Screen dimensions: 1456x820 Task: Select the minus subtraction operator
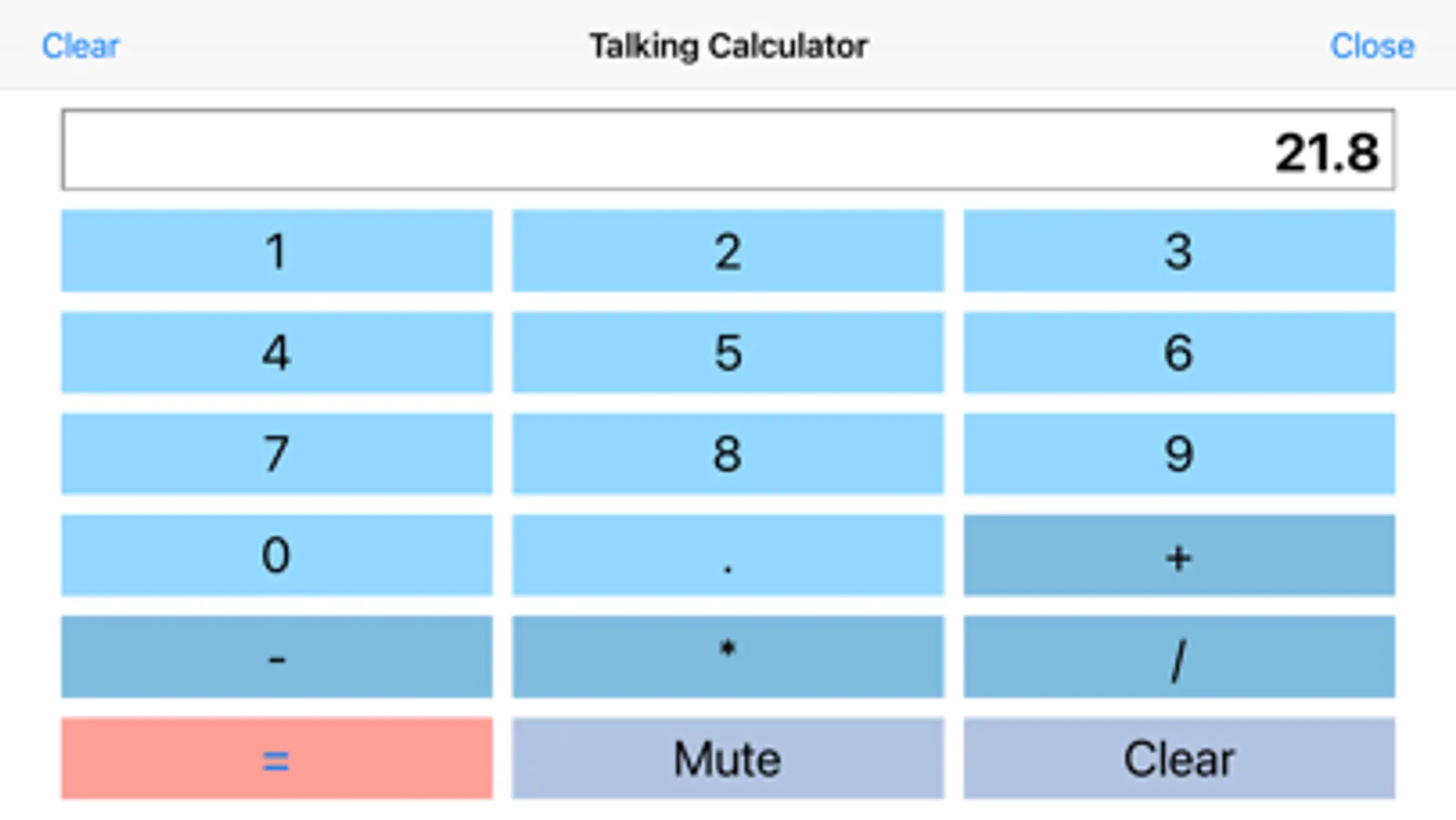click(276, 657)
